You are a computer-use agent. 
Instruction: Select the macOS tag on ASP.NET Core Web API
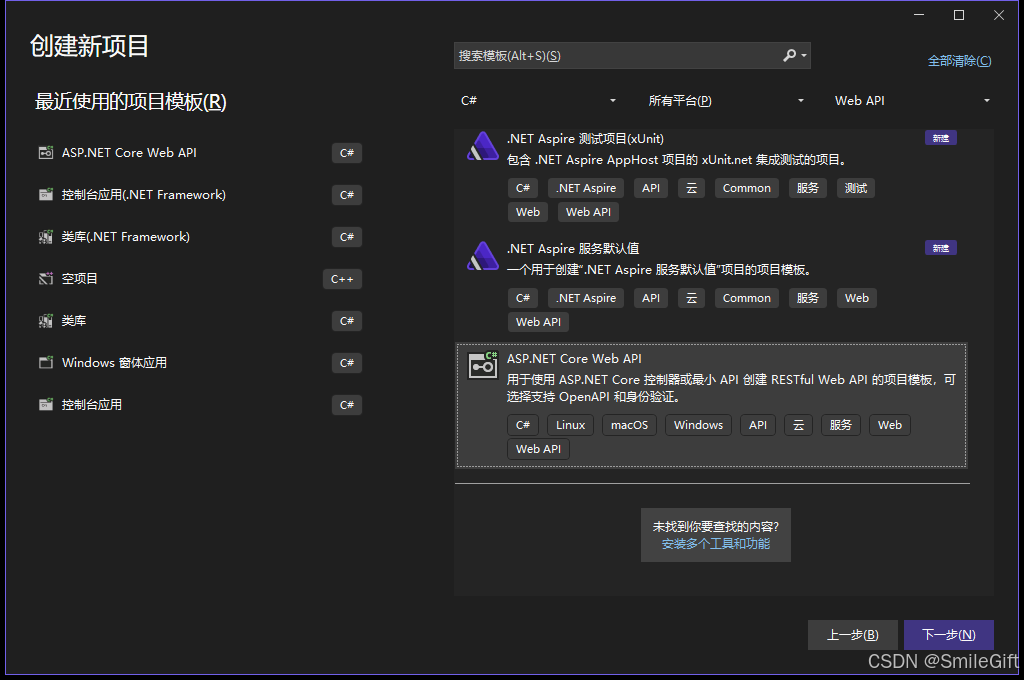point(629,424)
